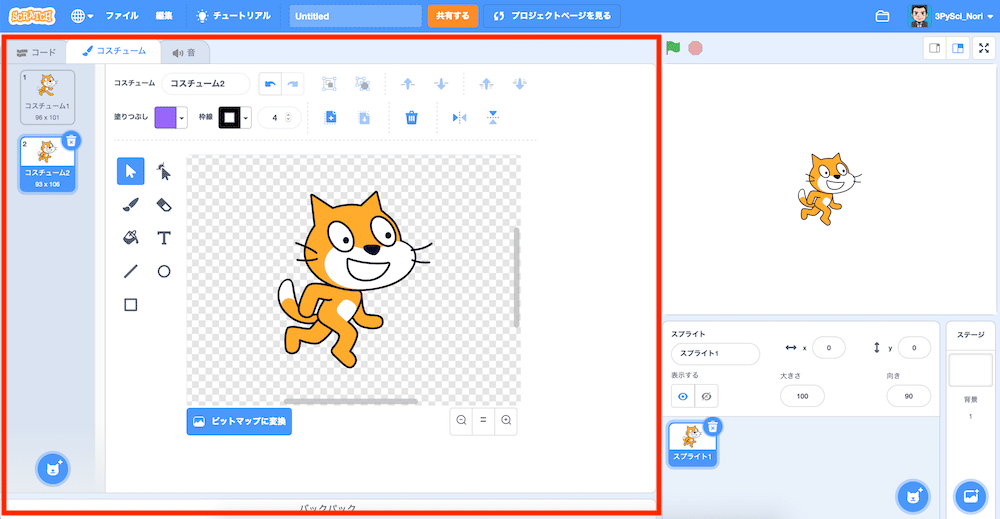The width and height of the screenshot is (1000, 519).
Task: Open the choose sprite button
Action: pos(913,496)
